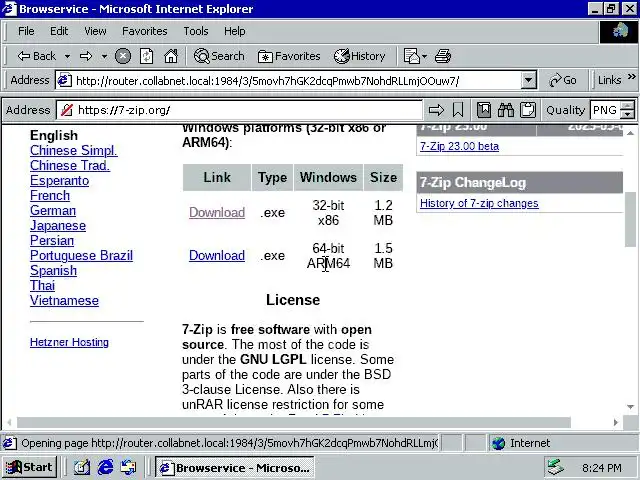
Task: Expand the Links toolbar chevron
Action: (631, 77)
